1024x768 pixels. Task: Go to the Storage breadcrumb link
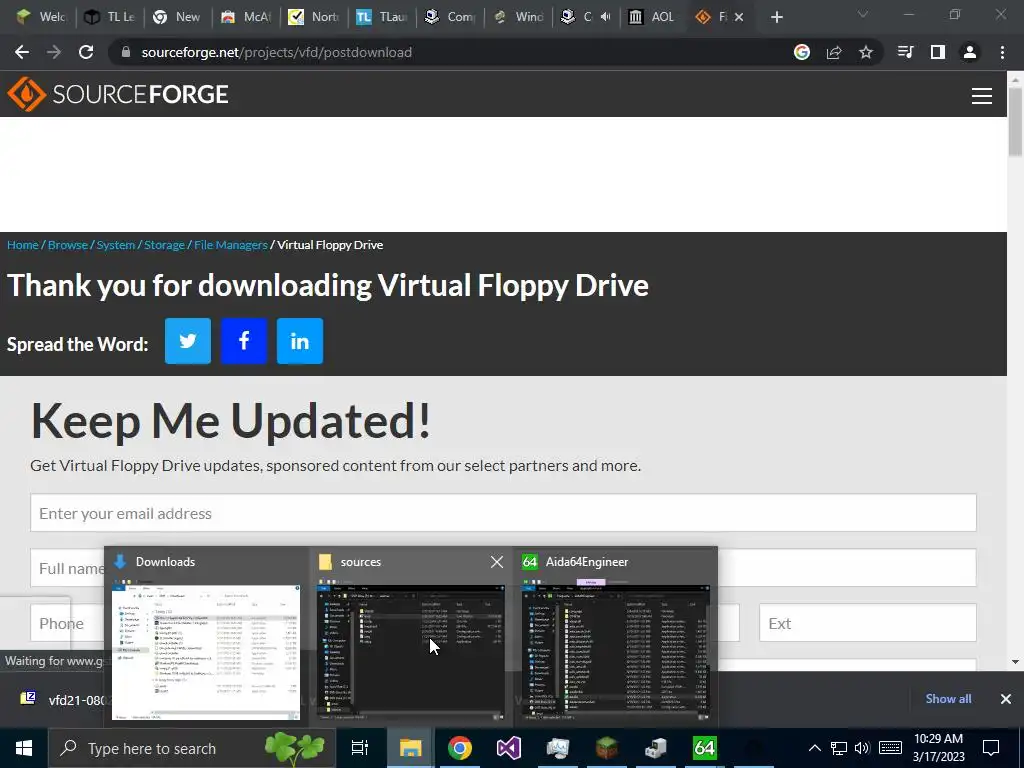(164, 245)
